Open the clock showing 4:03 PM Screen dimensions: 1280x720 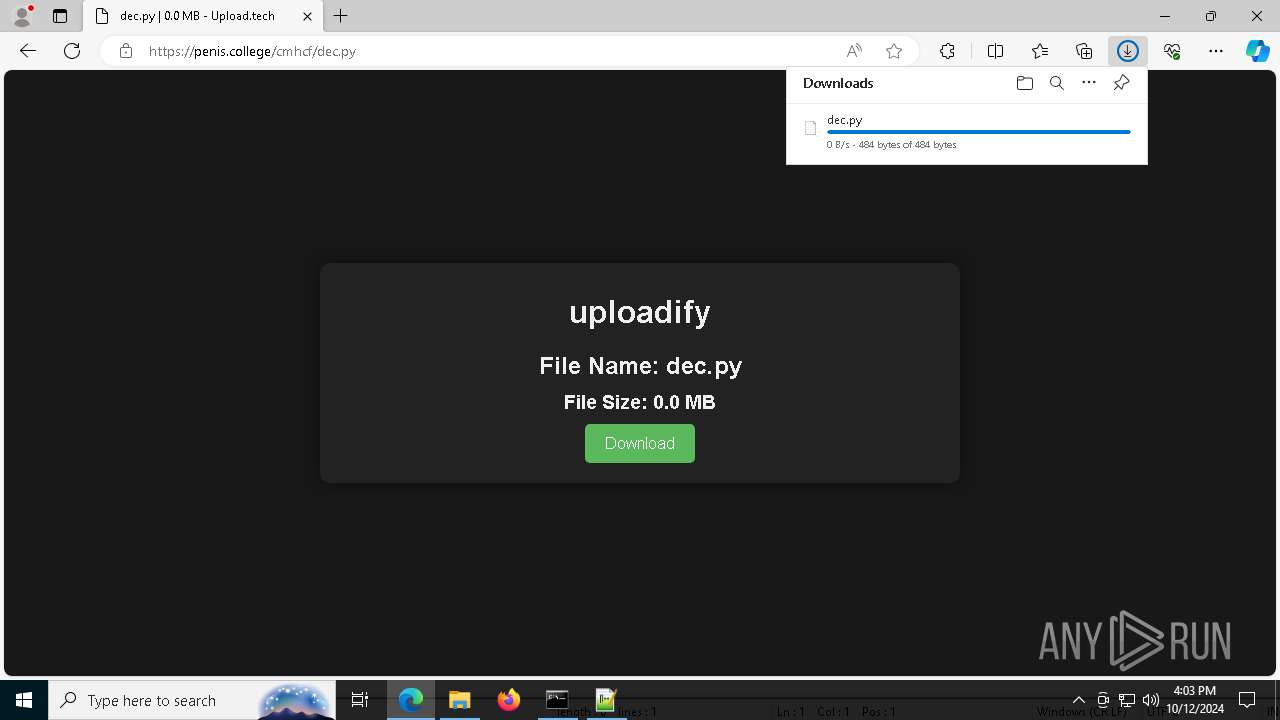click(x=1195, y=700)
